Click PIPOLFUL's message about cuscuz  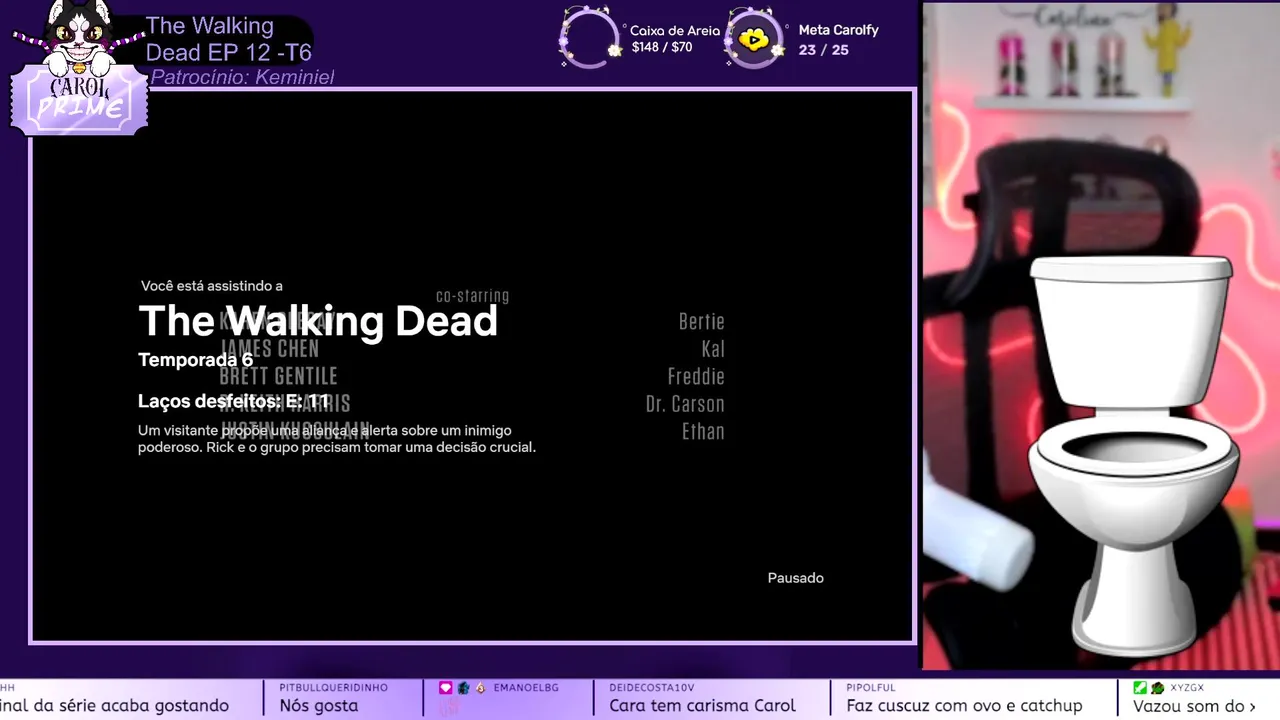click(x=964, y=706)
